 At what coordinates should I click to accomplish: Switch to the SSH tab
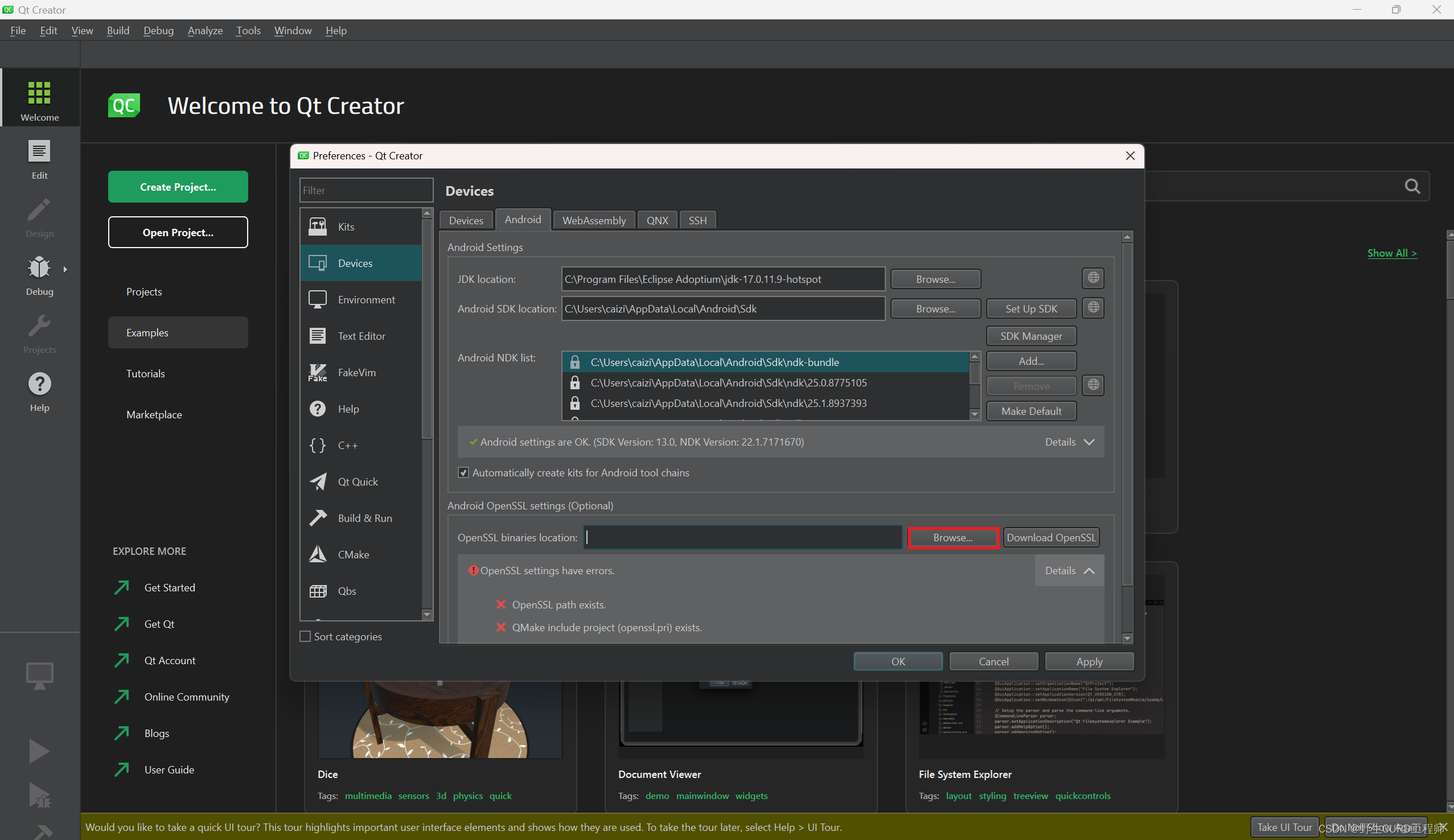pos(697,220)
